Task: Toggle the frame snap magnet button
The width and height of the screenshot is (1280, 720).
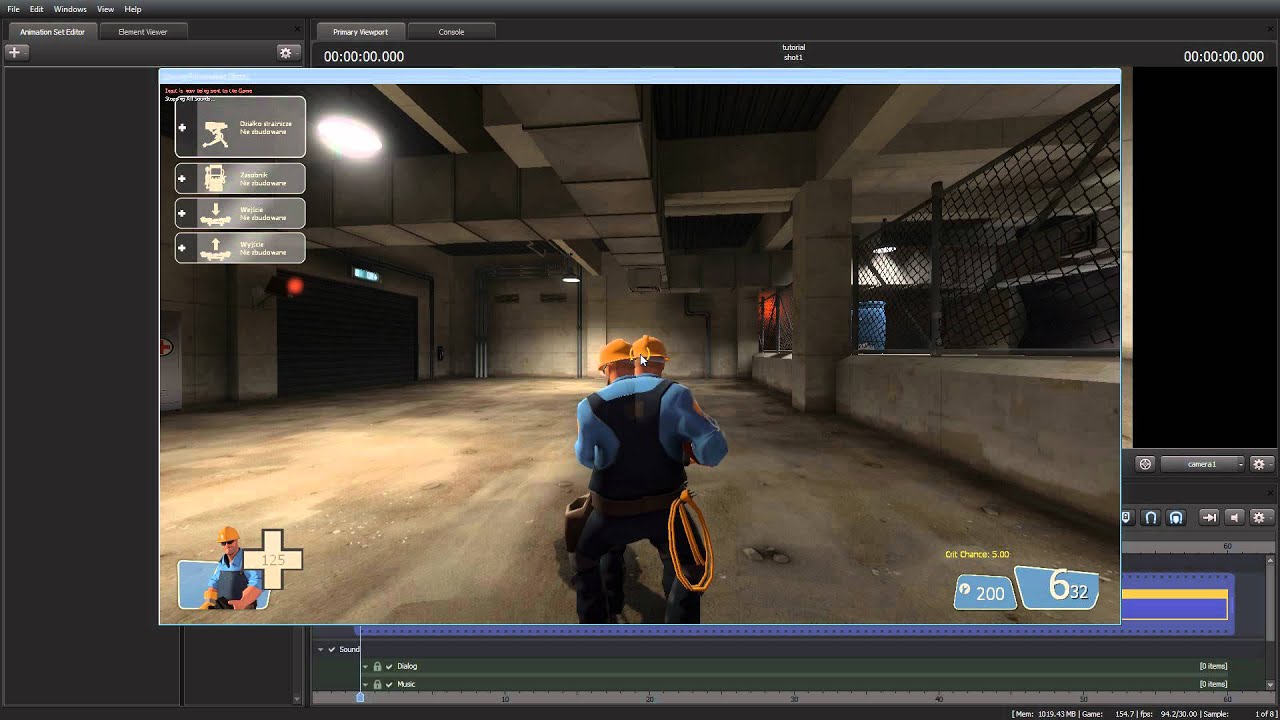Action: (1176, 517)
